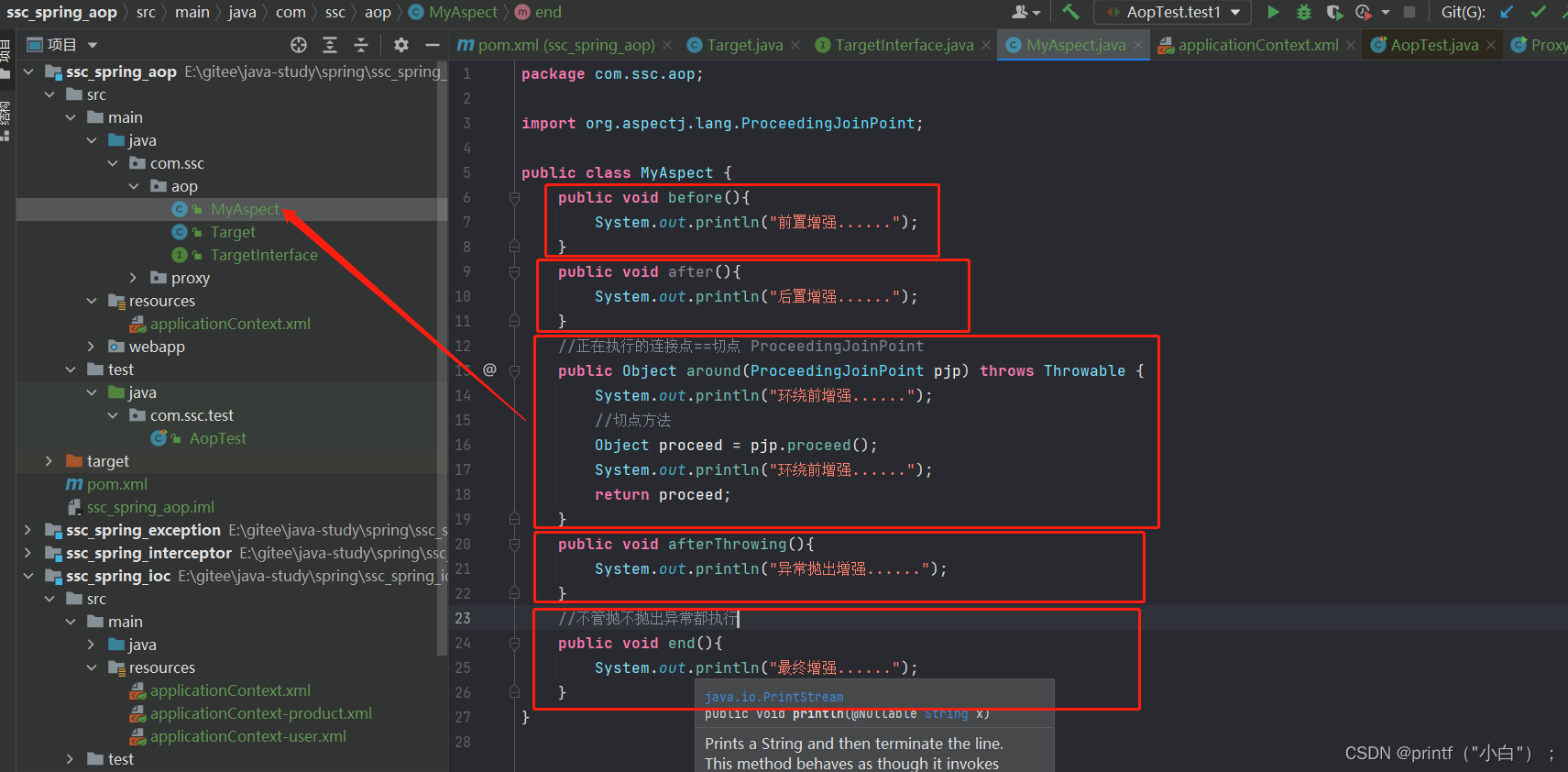Run AopTest.test1 with the green play icon

[1273, 12]
